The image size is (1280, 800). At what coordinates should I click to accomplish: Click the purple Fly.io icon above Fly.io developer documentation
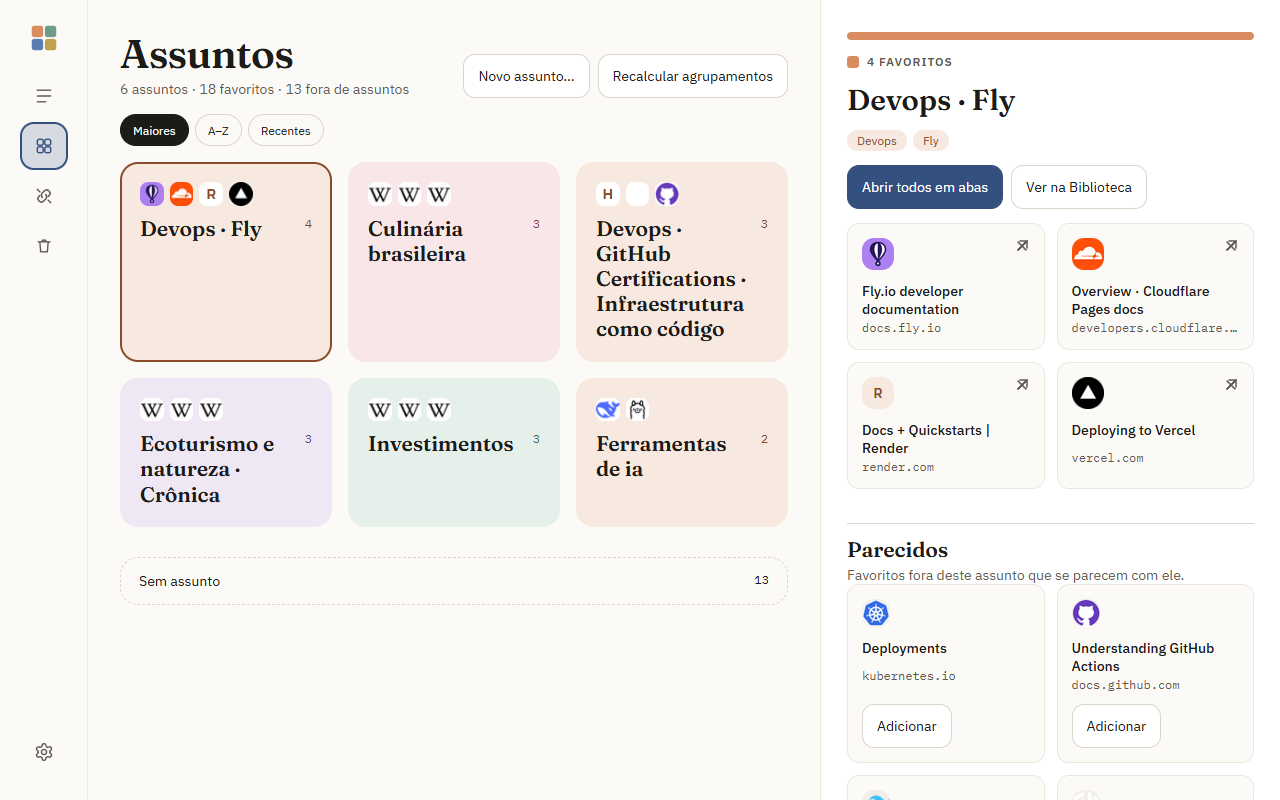tap(878, 255)
